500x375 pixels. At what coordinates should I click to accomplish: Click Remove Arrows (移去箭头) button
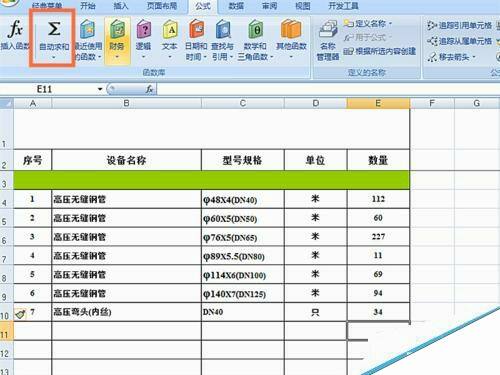point(452,57)
